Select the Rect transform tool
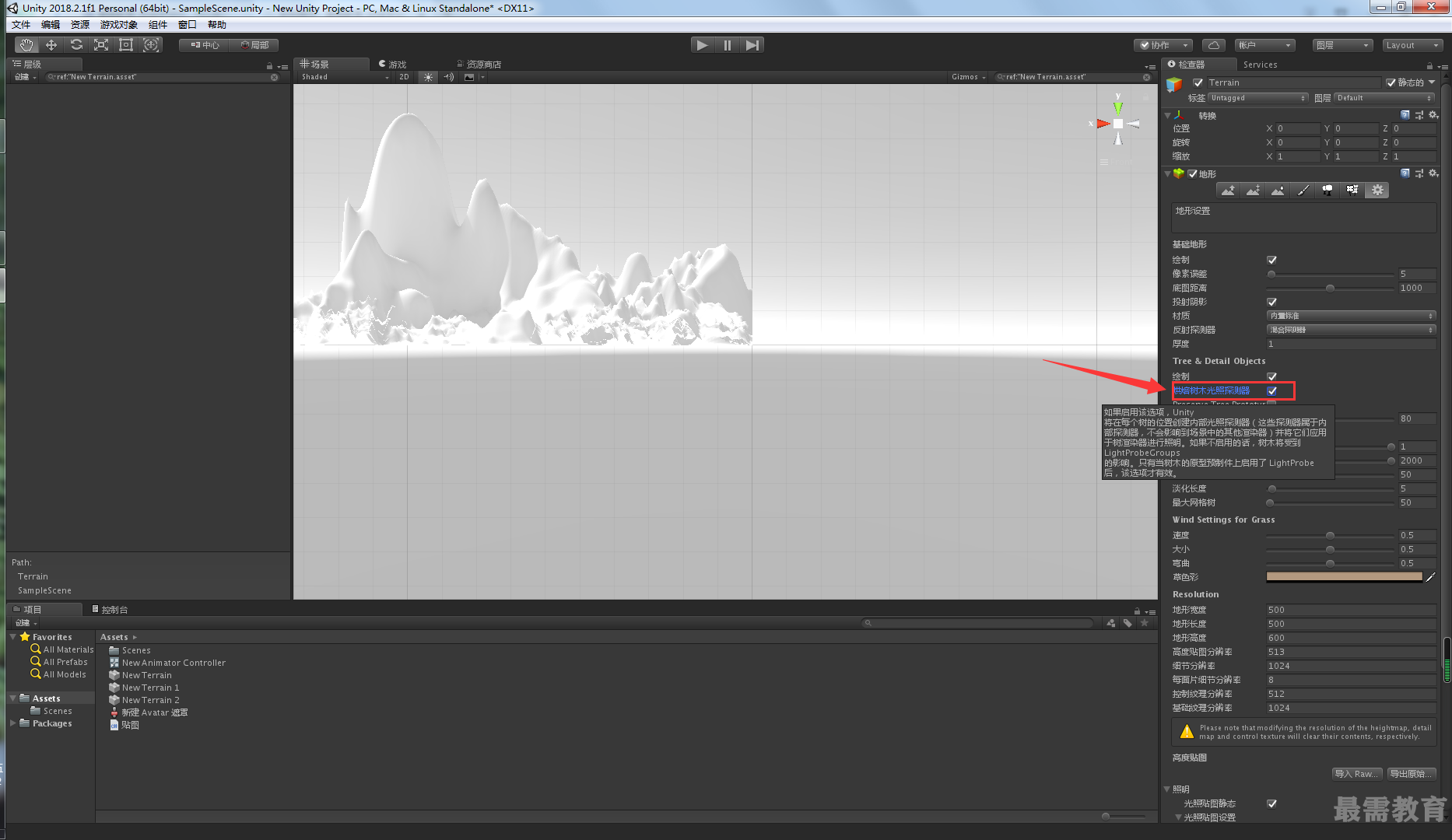1452x840 pixels. 126,45
